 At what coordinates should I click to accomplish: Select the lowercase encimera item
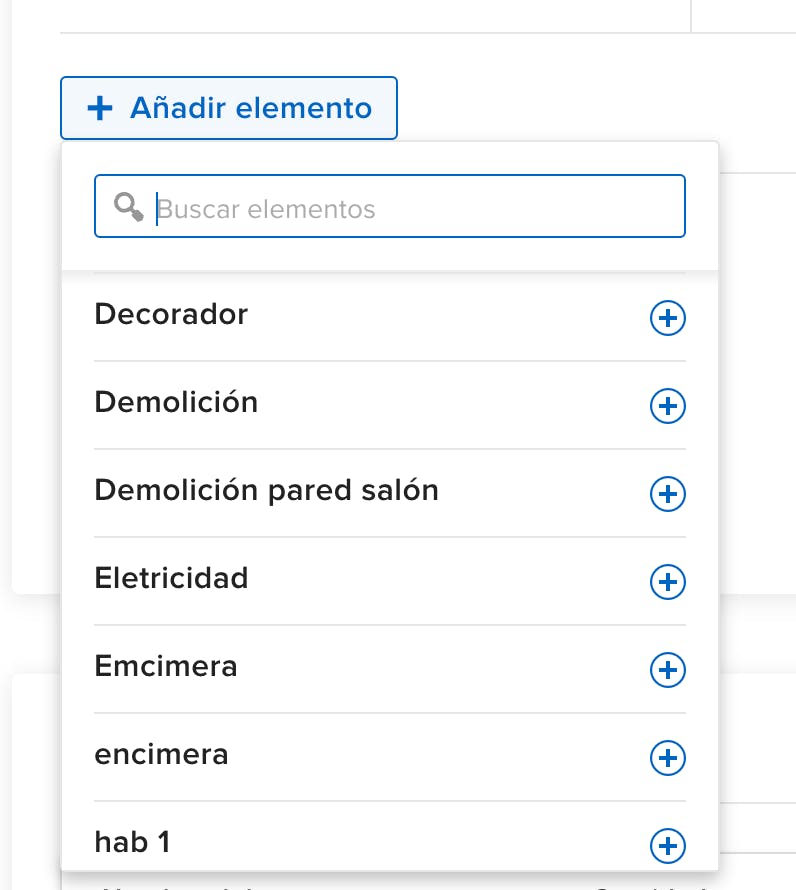[161, 754]
